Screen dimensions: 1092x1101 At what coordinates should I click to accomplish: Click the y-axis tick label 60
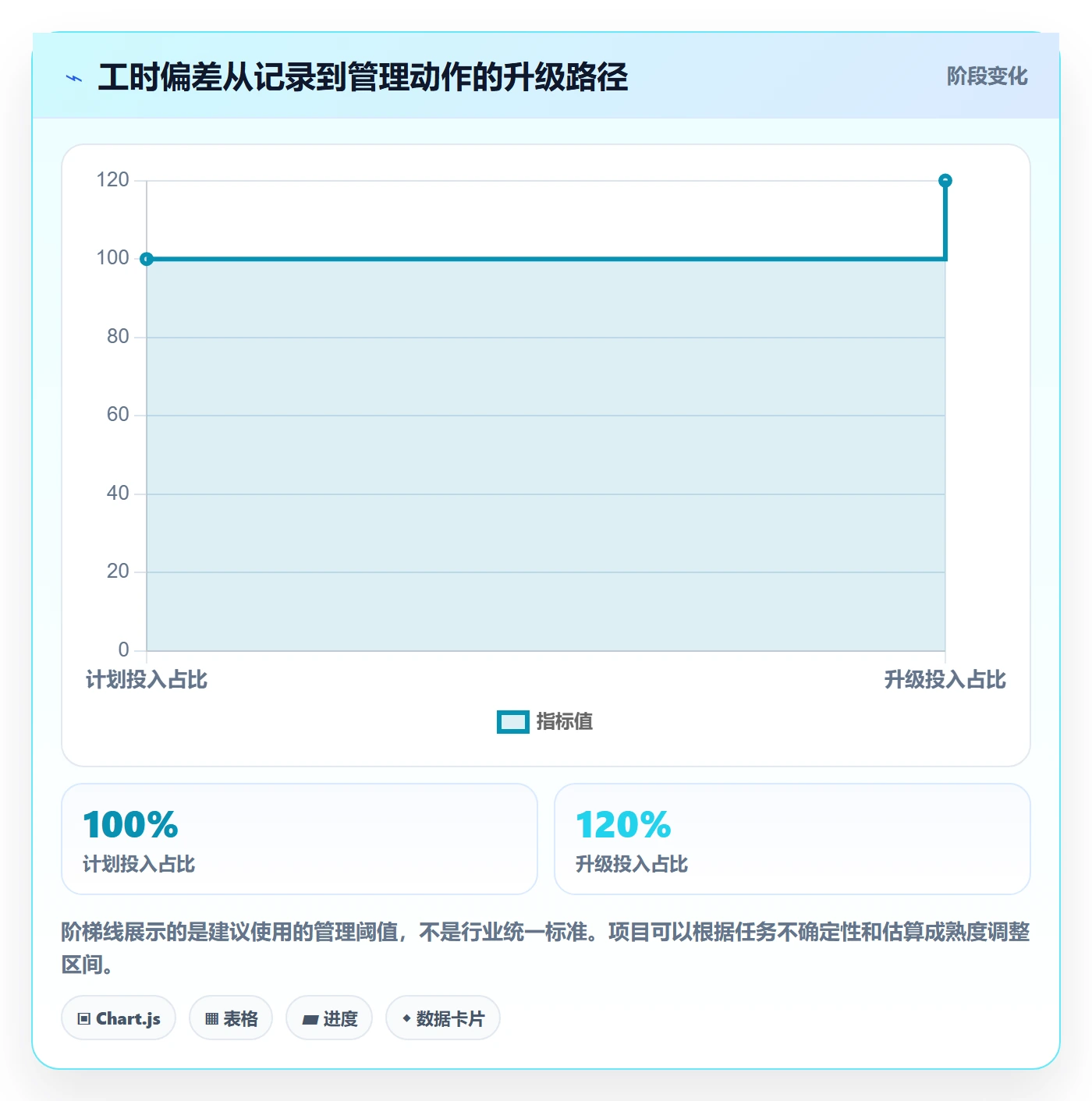[118, 415]
